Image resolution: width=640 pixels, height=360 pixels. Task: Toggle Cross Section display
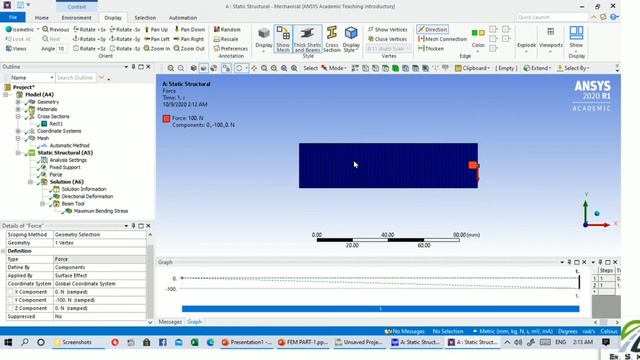332,39
